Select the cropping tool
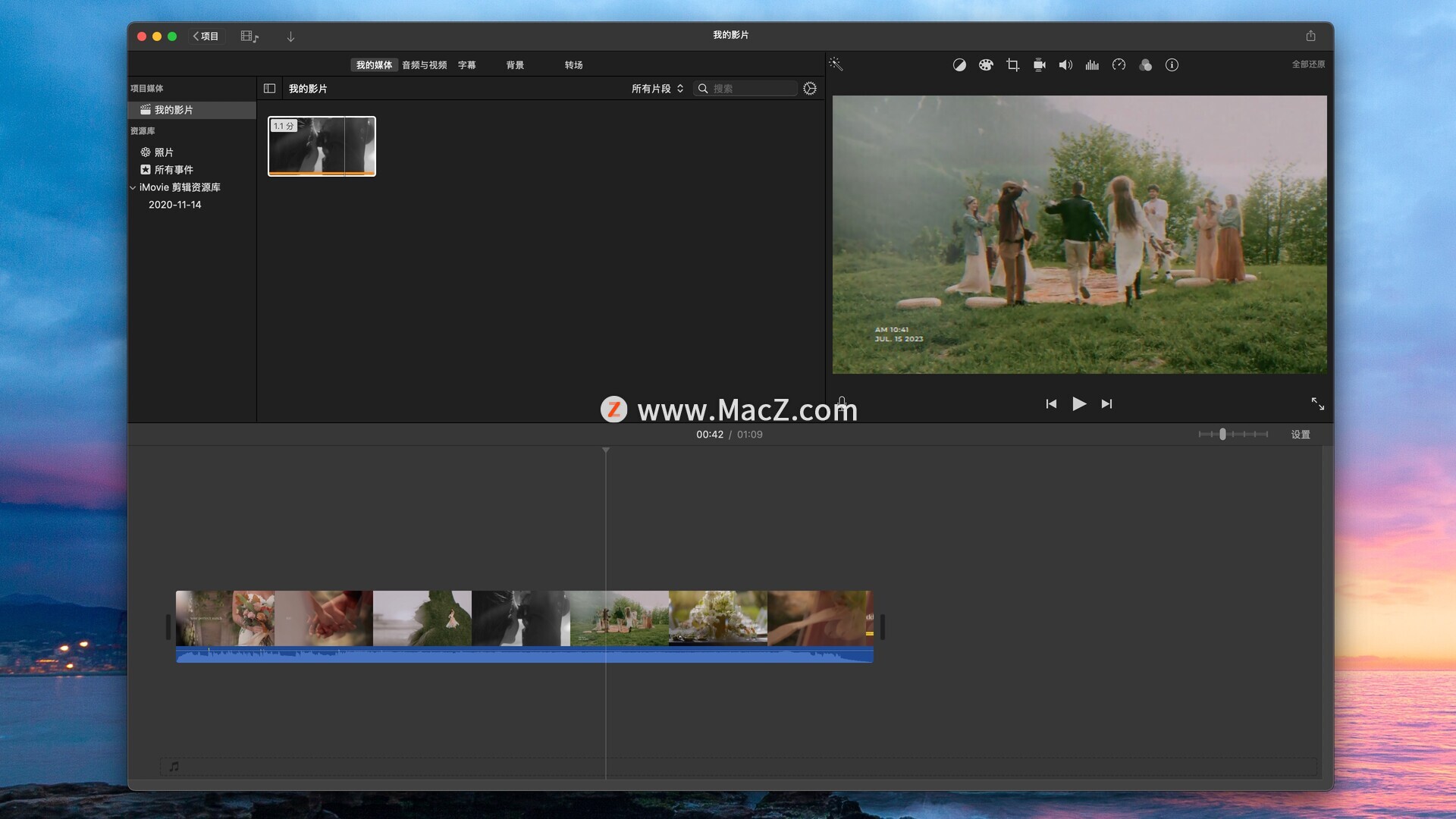Screen dimensions: 1456x819 (x=1012, y=65)
